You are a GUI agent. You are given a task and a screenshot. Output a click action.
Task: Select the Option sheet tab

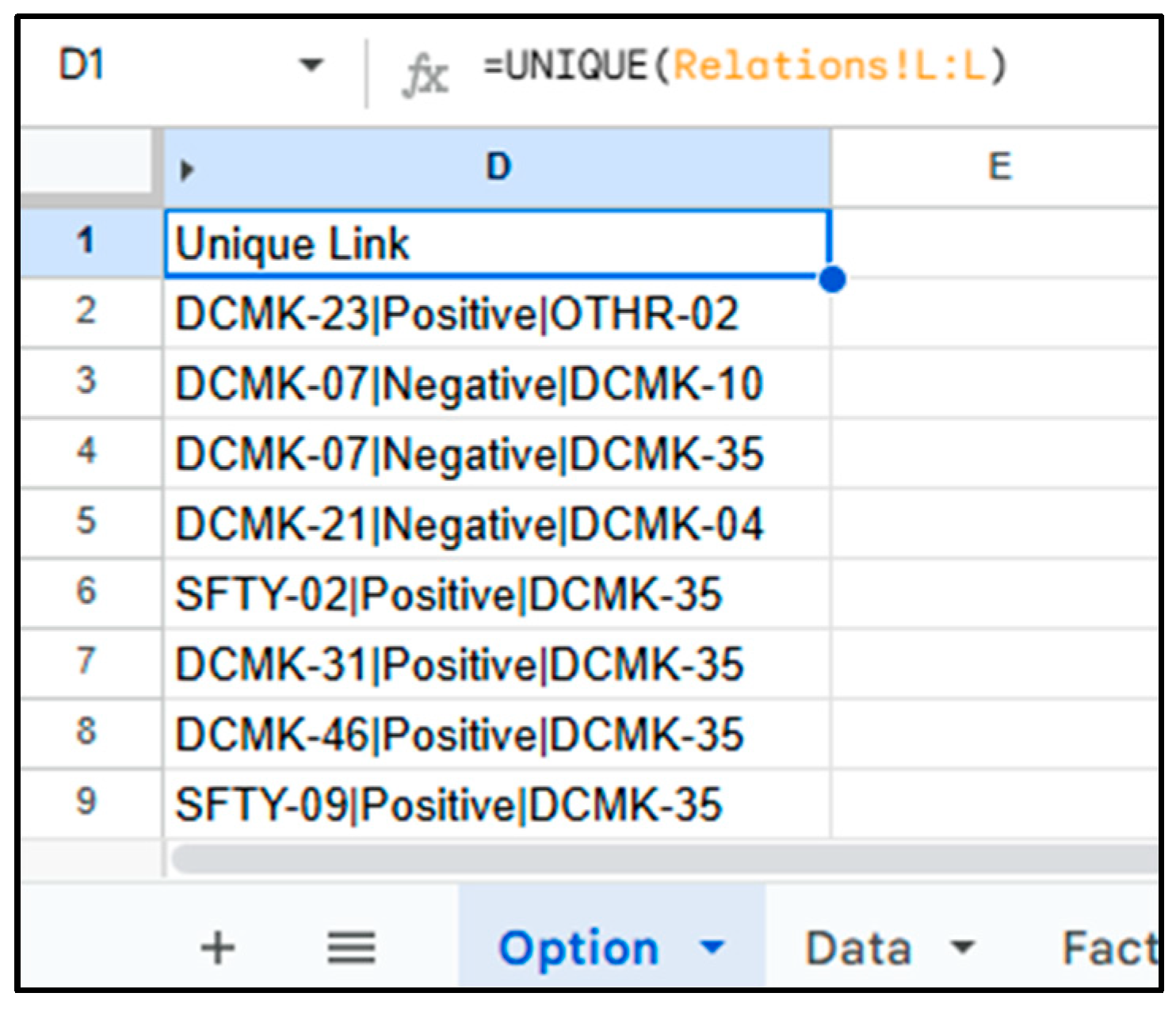578,948
